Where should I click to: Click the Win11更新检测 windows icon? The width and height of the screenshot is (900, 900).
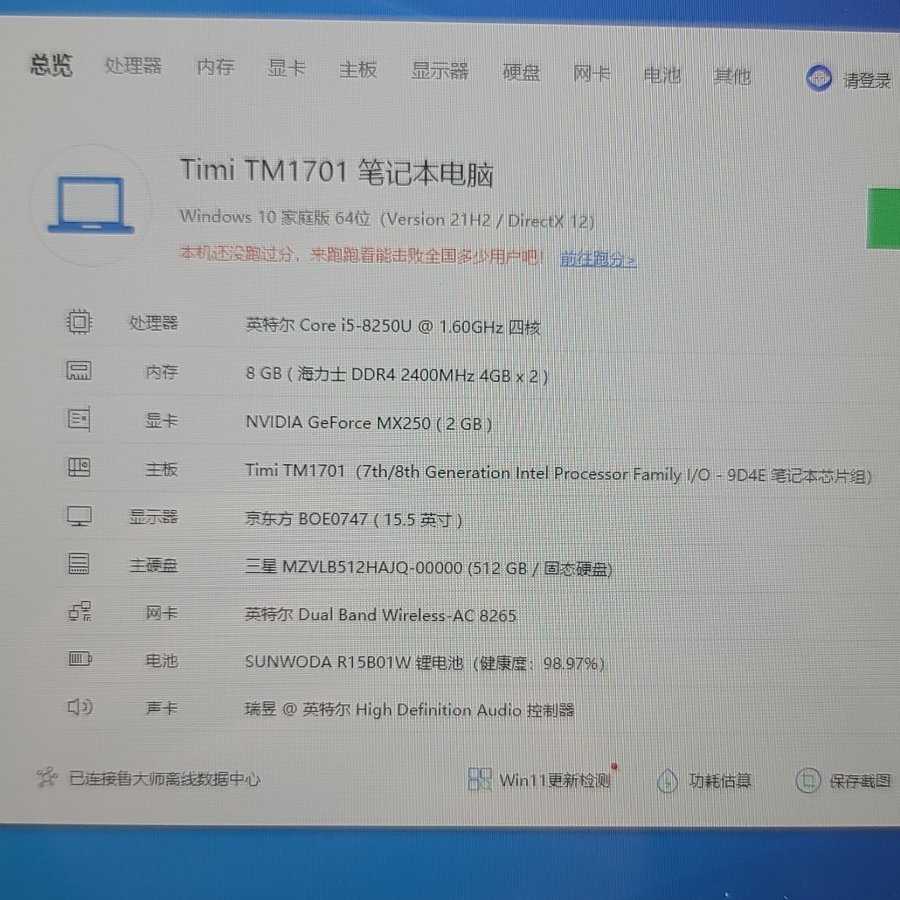480,779
